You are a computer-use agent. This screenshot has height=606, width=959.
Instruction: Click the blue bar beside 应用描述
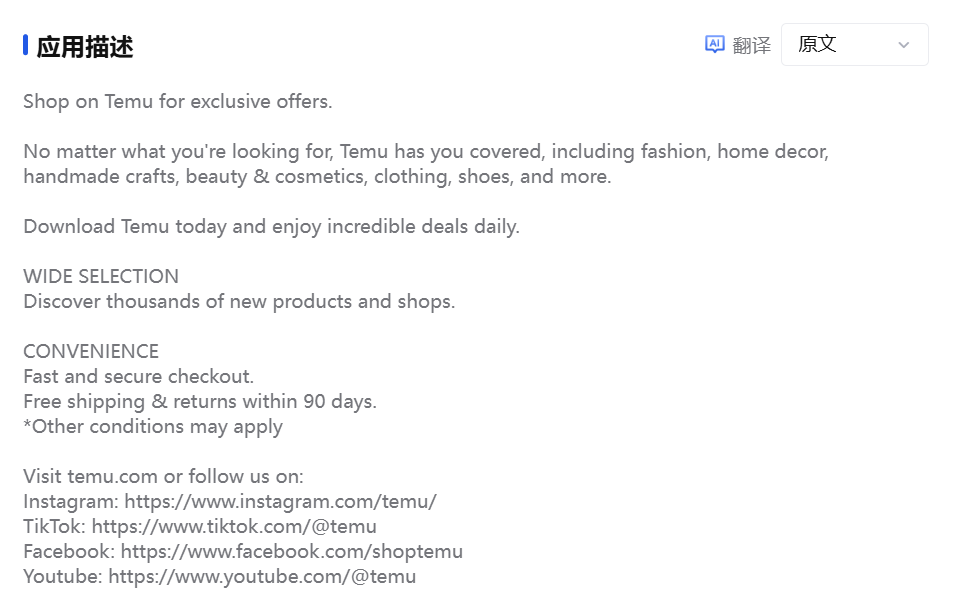tap(25, 45)
